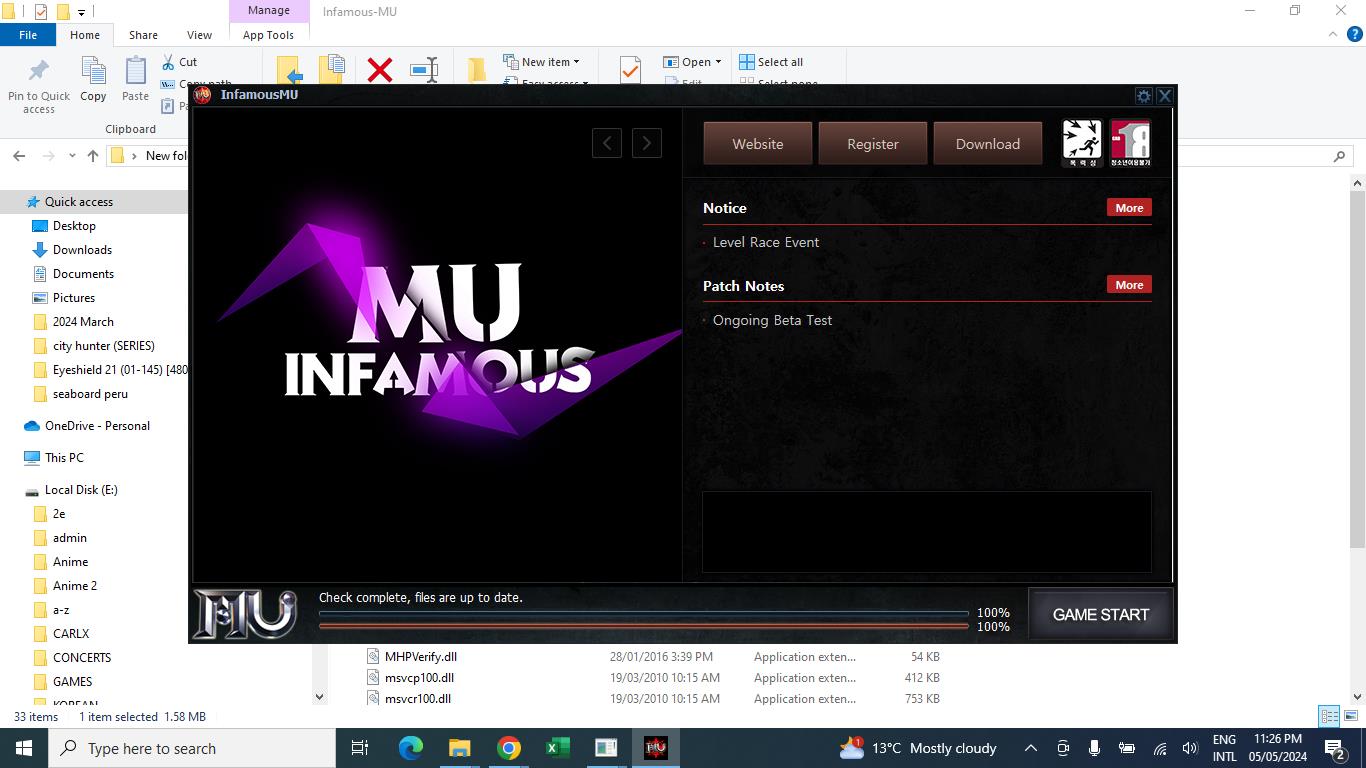1366x768 pixels.
Task: Open the Website button in launcher
Action: pyautogui.click(x=758, y=144)
